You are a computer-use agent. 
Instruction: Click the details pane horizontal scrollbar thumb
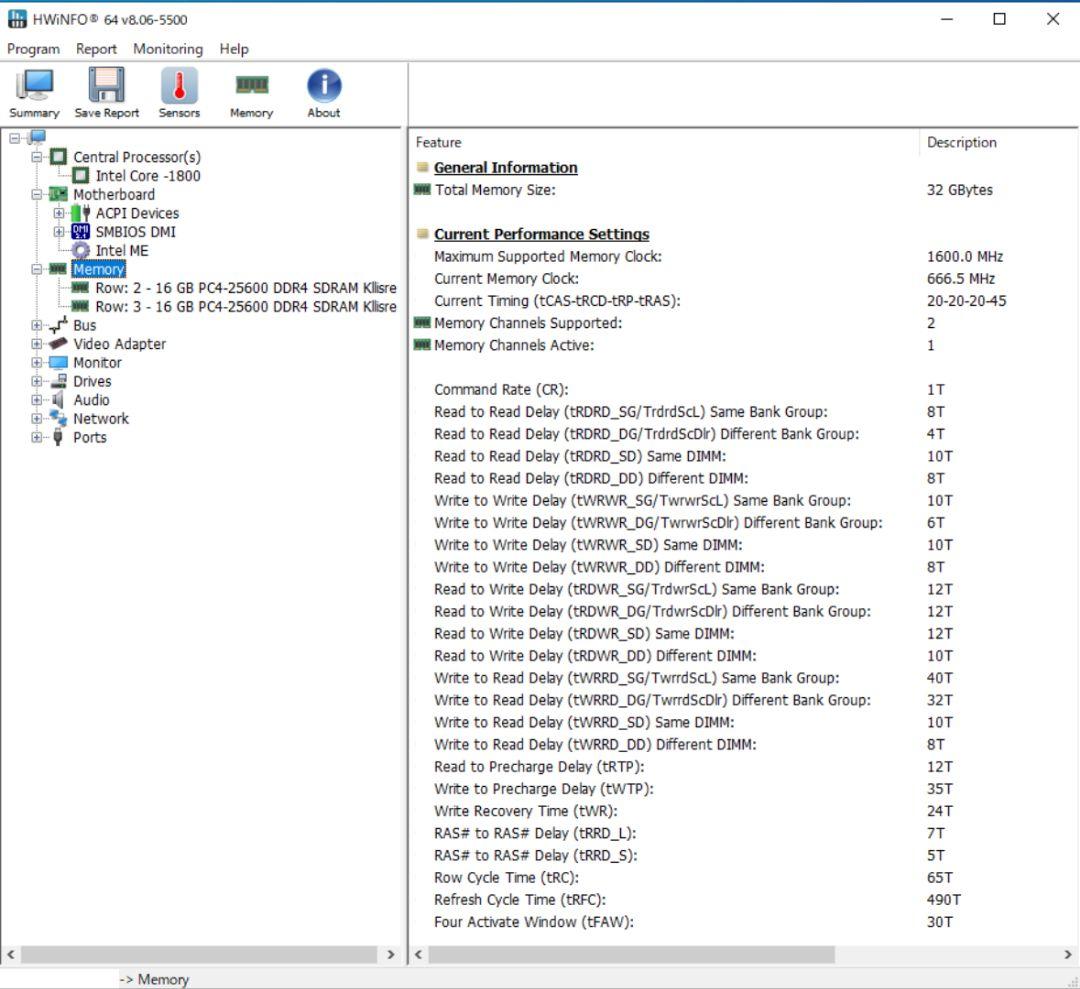(x=632, y=955)
